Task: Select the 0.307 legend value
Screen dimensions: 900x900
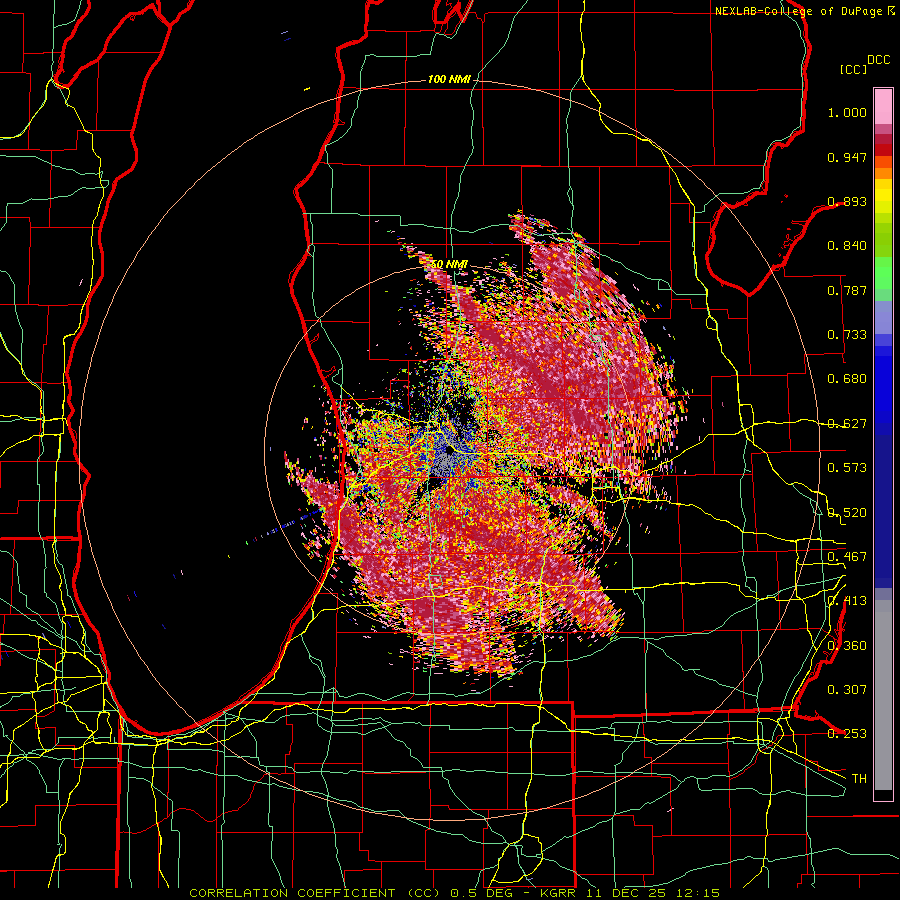Action: [847, 689]
